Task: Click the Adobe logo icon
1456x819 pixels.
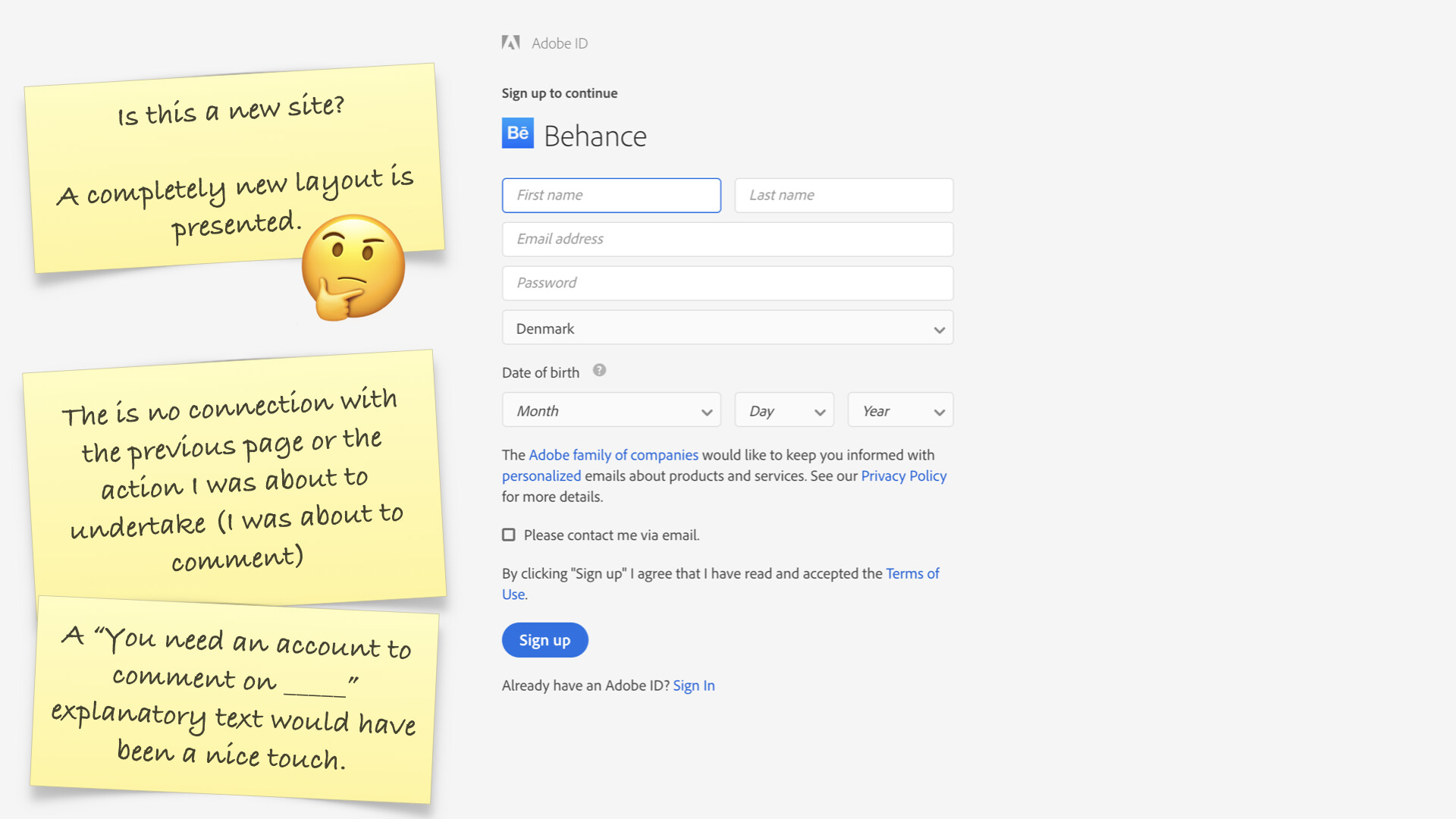Action: (510, 42)
